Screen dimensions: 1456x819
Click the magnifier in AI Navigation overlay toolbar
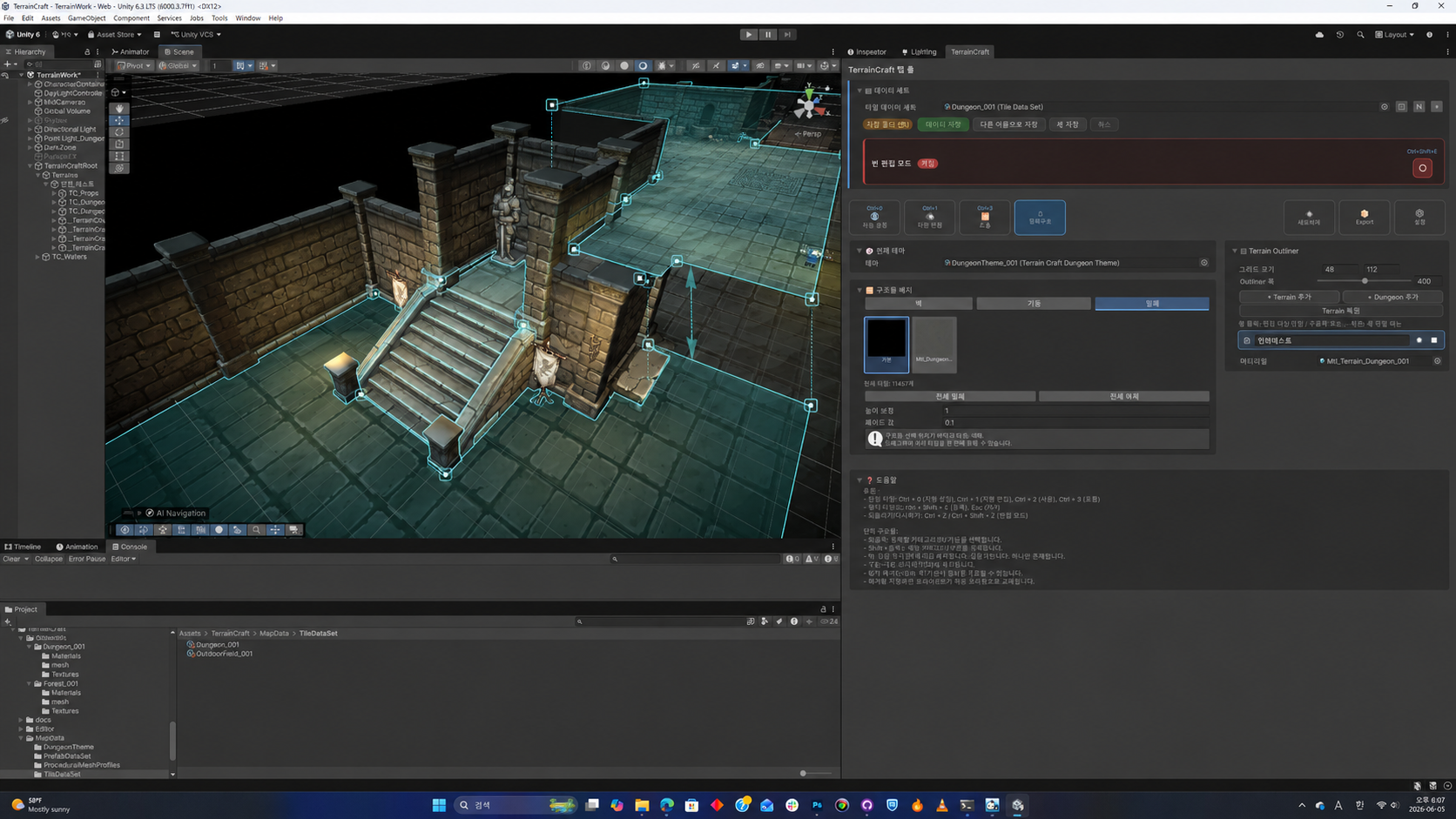tap(256, 530)
